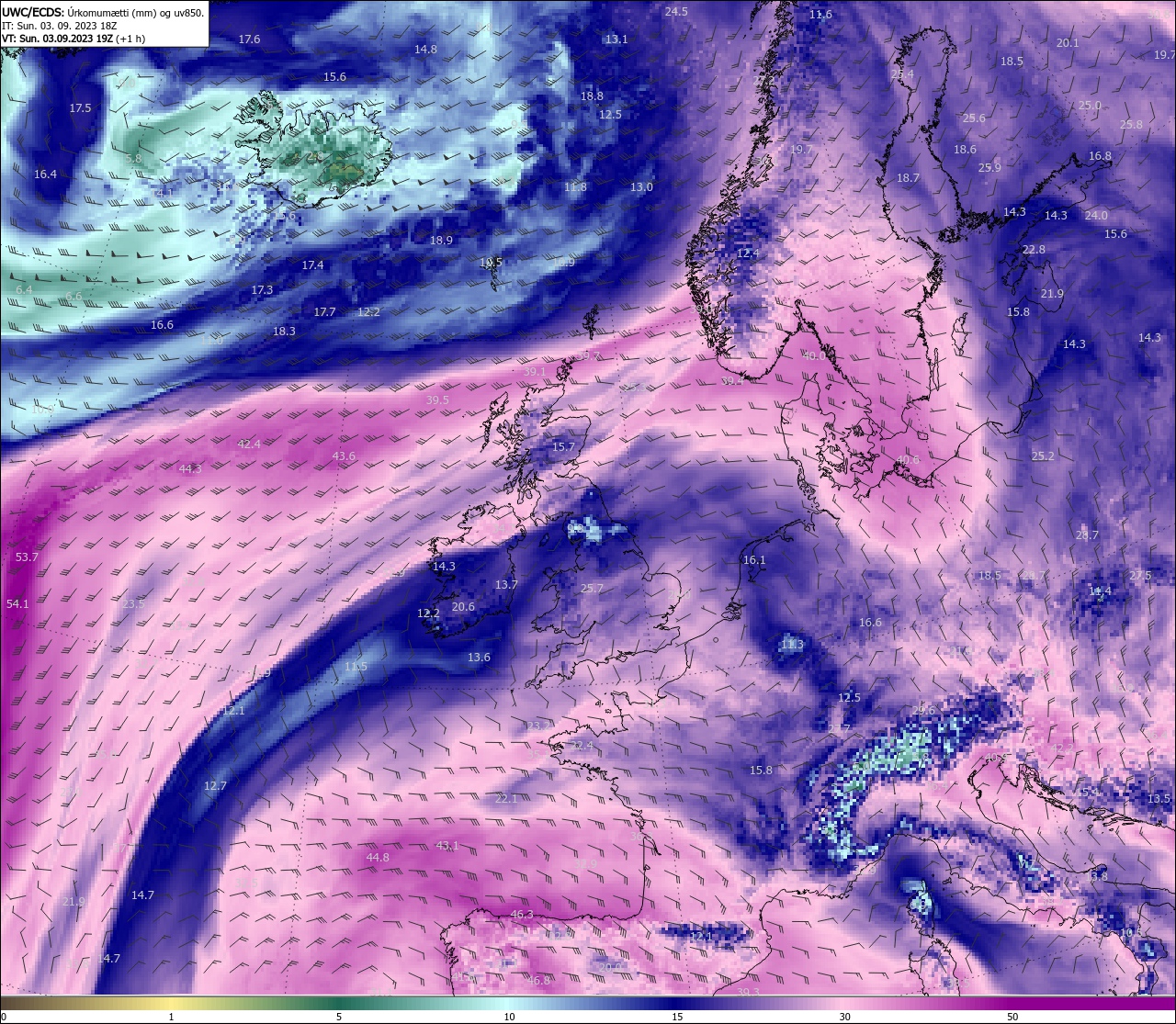Click the 15.7 value over Scotland
This screenshot has height=1024, width=1176.
tap(563, 447)
